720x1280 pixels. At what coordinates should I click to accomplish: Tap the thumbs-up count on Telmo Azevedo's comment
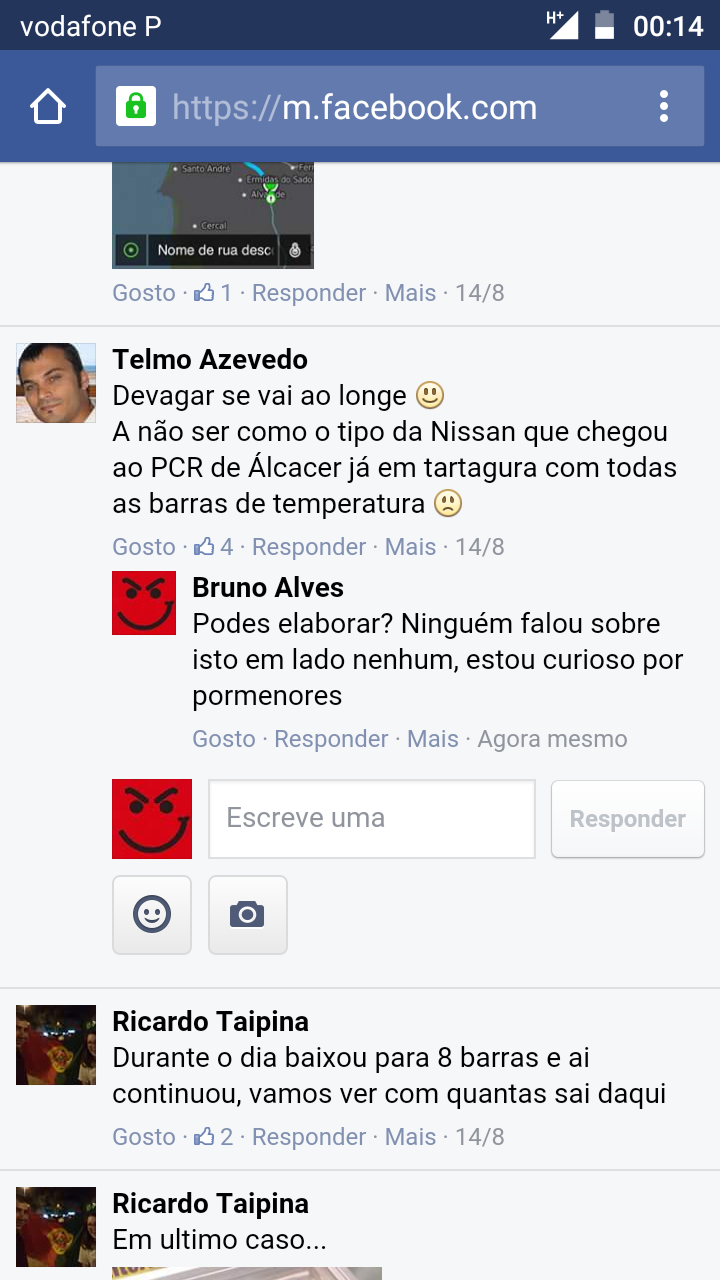pos(214,547)
